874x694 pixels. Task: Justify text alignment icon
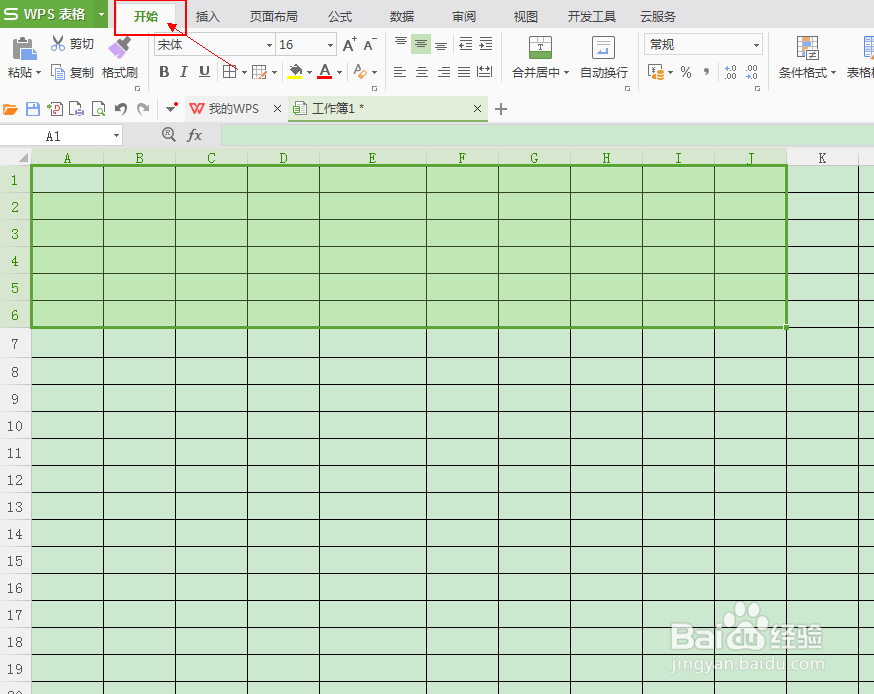coord(464,72)
